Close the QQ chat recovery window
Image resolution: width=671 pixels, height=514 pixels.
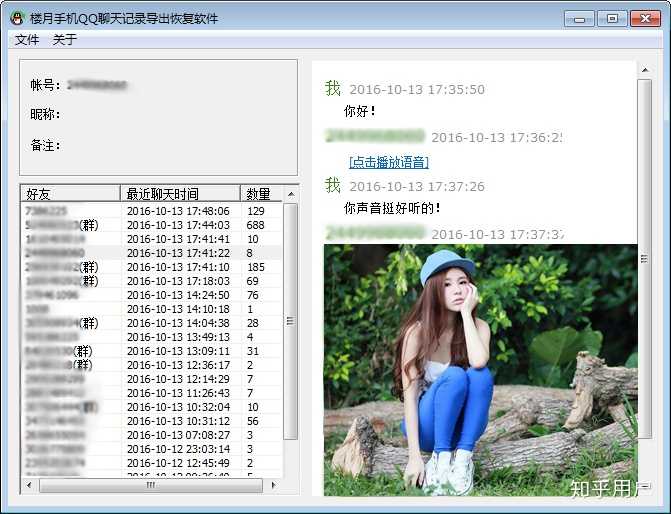coord(645,19)
